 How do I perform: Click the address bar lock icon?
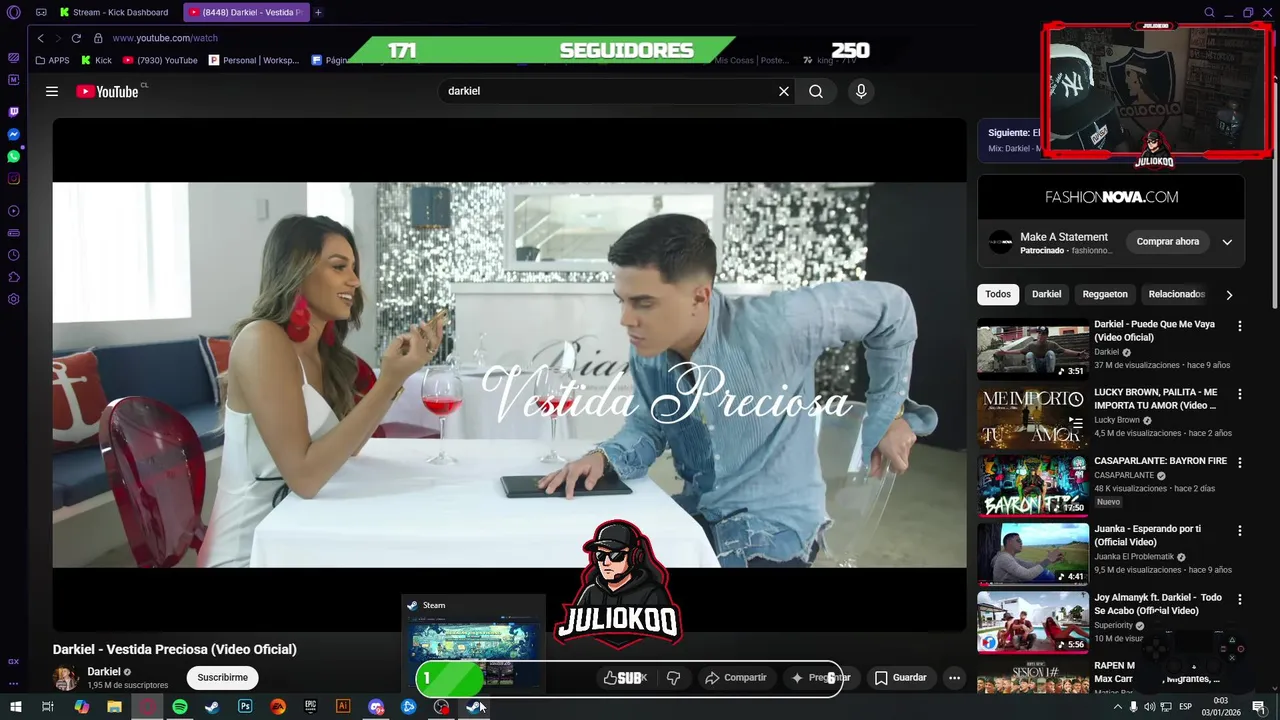98,38
